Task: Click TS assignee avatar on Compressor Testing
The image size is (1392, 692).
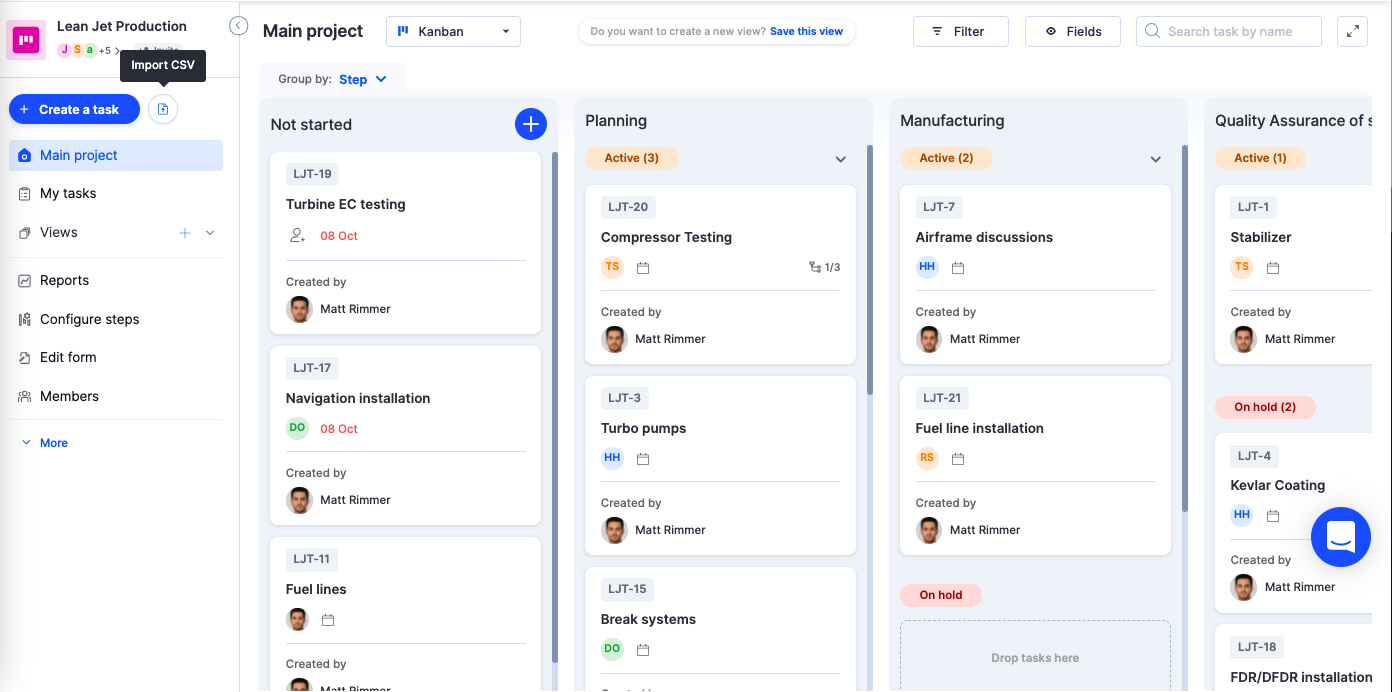Action: tap(612, 267)
